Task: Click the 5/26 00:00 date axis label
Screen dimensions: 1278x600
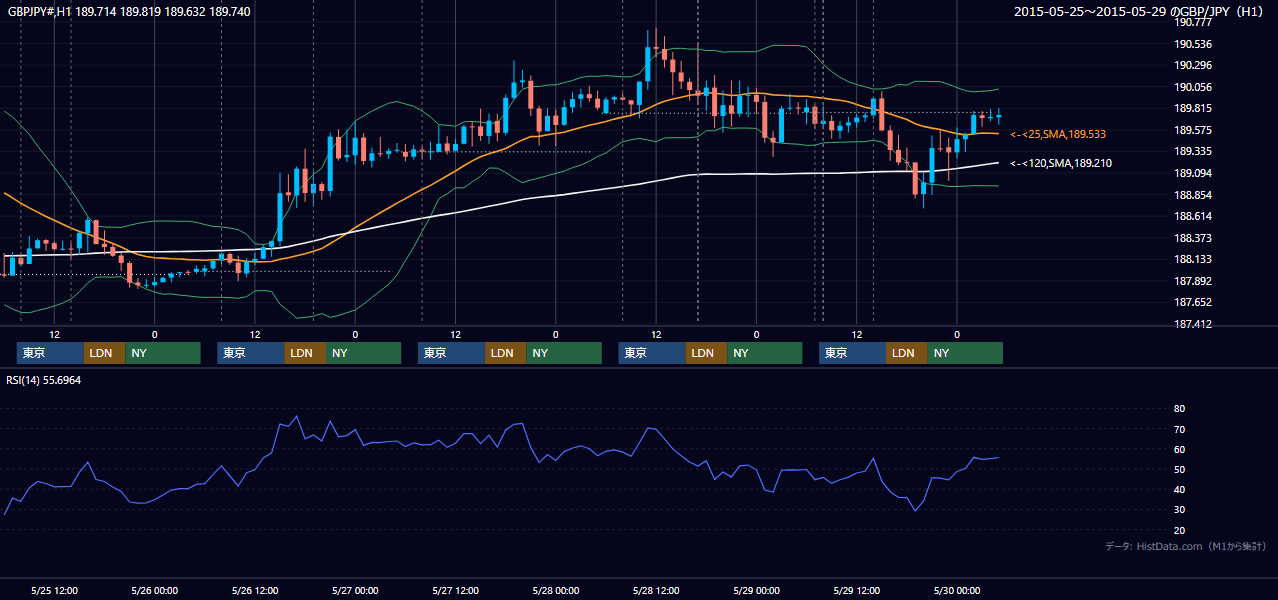Action: [x=154, y=591]
